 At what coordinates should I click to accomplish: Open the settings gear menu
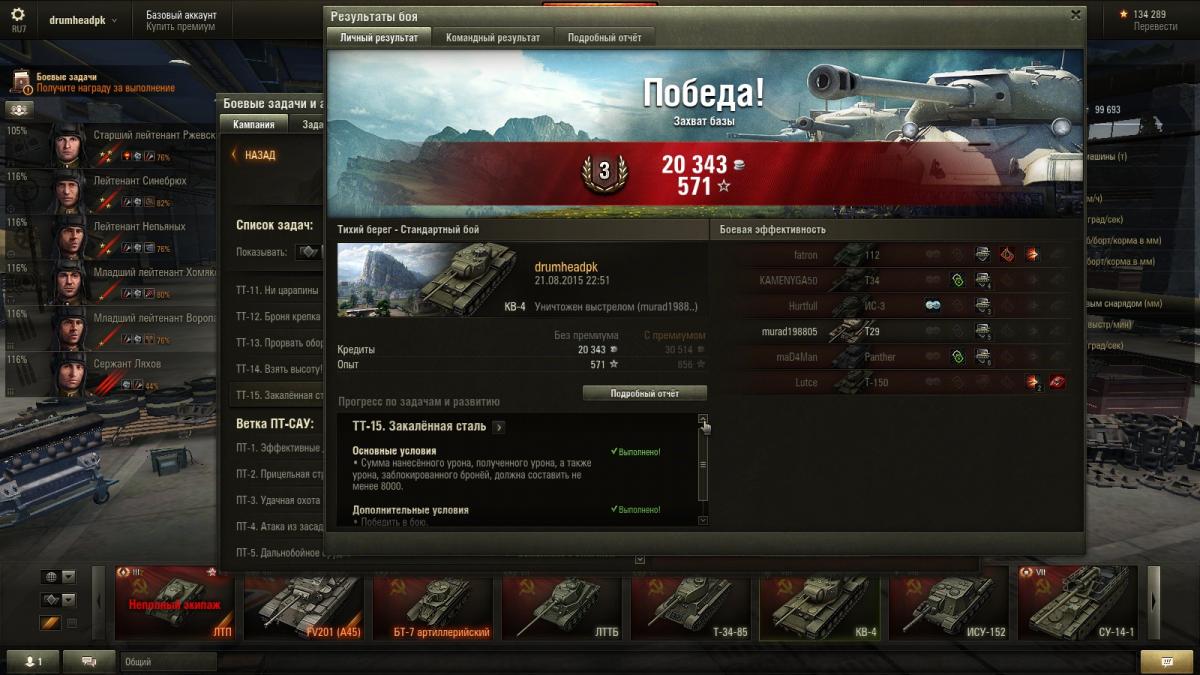[18, 15]
